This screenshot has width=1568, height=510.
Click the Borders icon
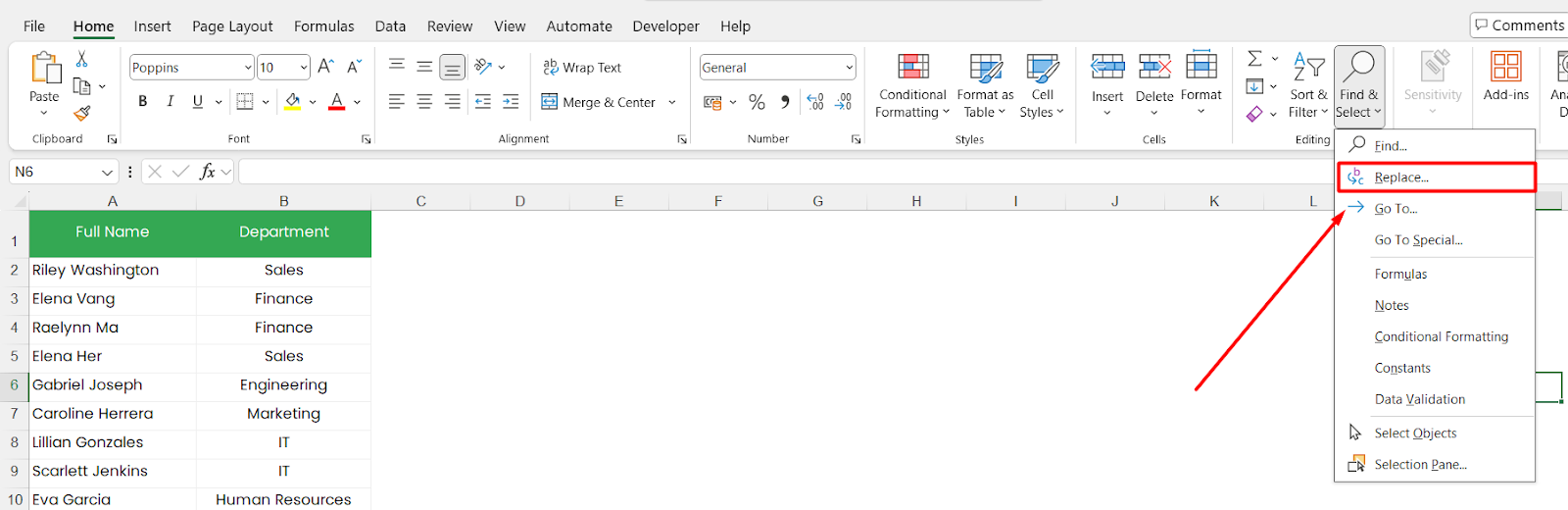(x=245, y=101)
